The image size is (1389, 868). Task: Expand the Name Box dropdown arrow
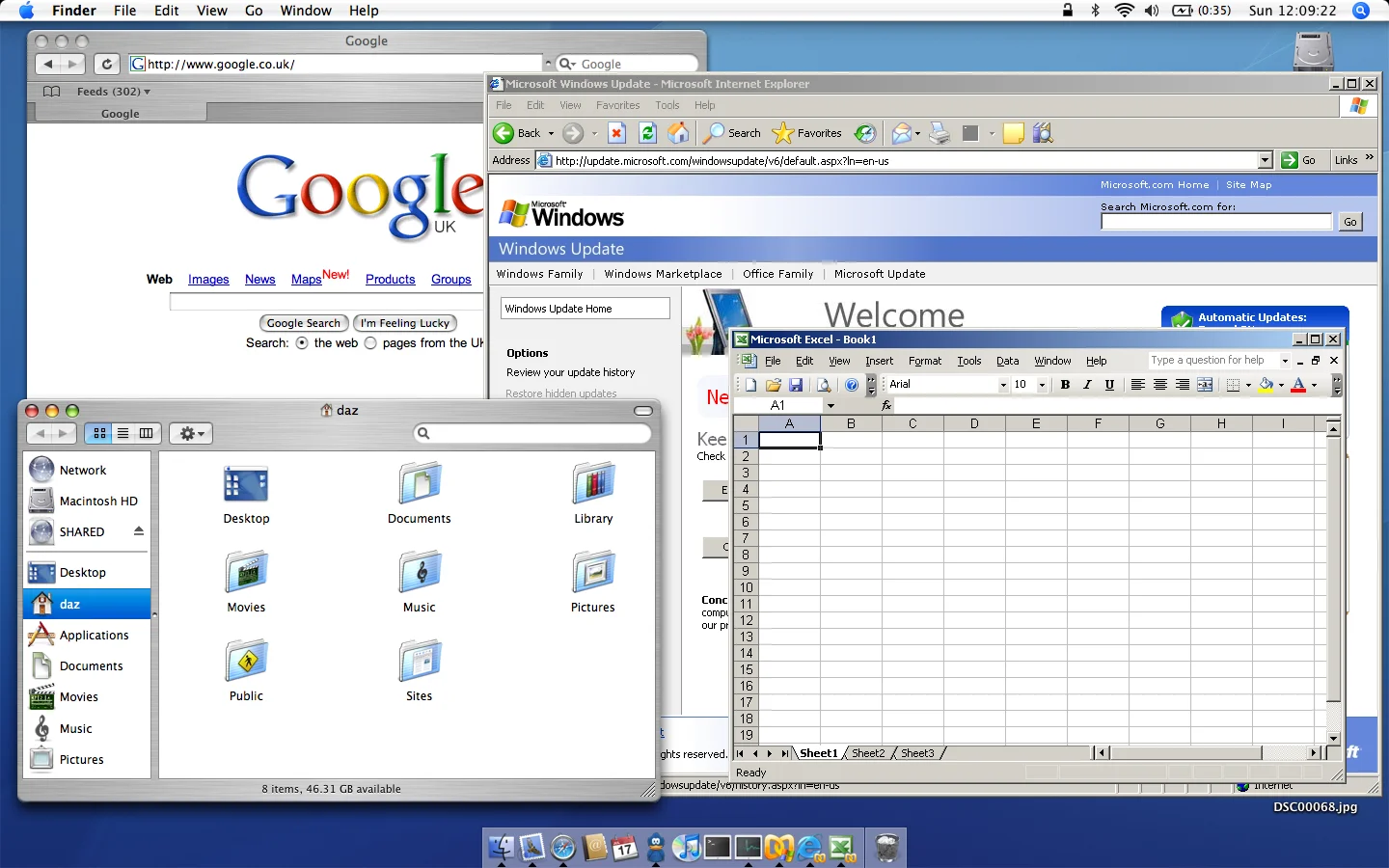831,406
